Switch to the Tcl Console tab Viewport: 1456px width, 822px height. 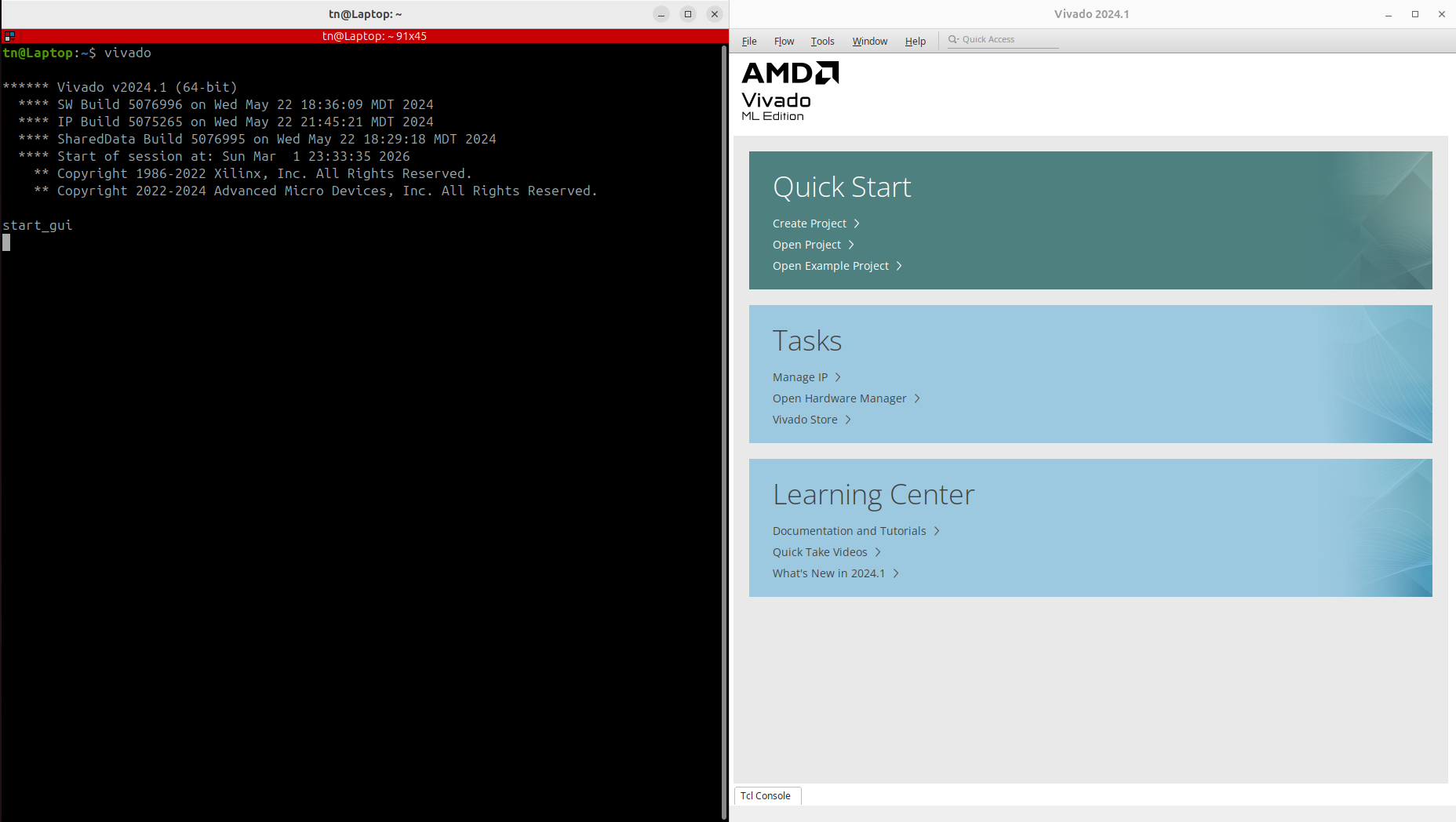(766, 795)
